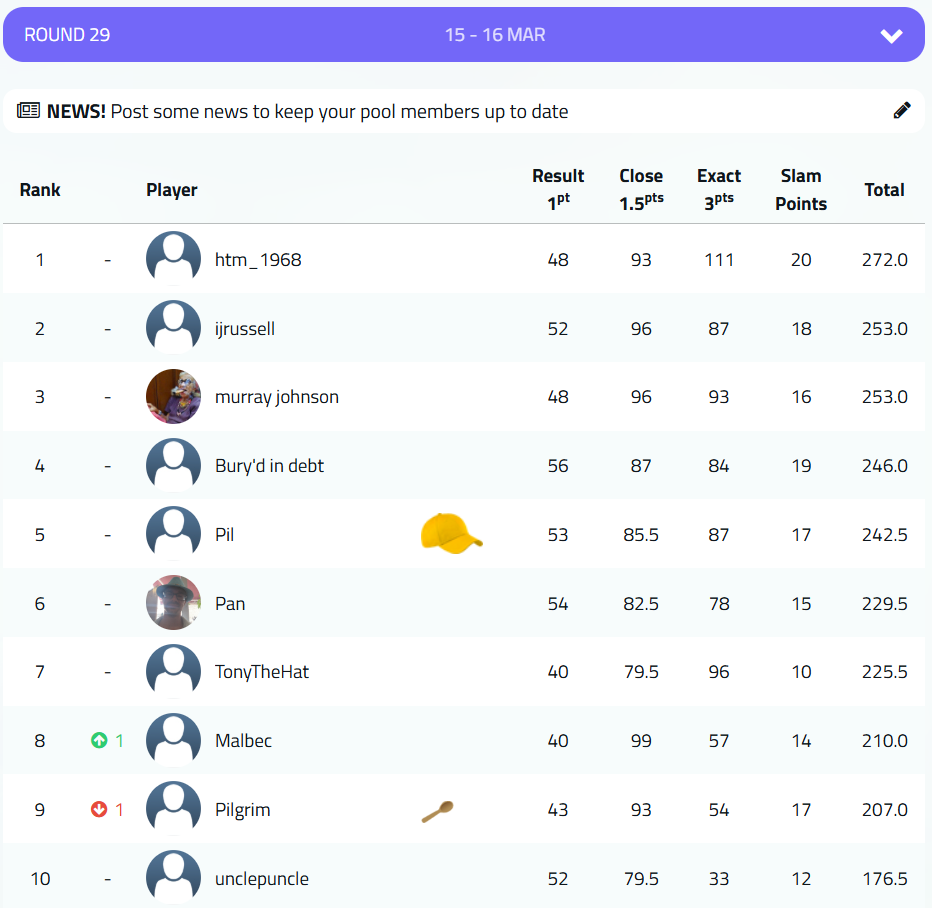932x908 pixels.
Task: Click the green up arrow beside Malbec
Action: point(99,741)
